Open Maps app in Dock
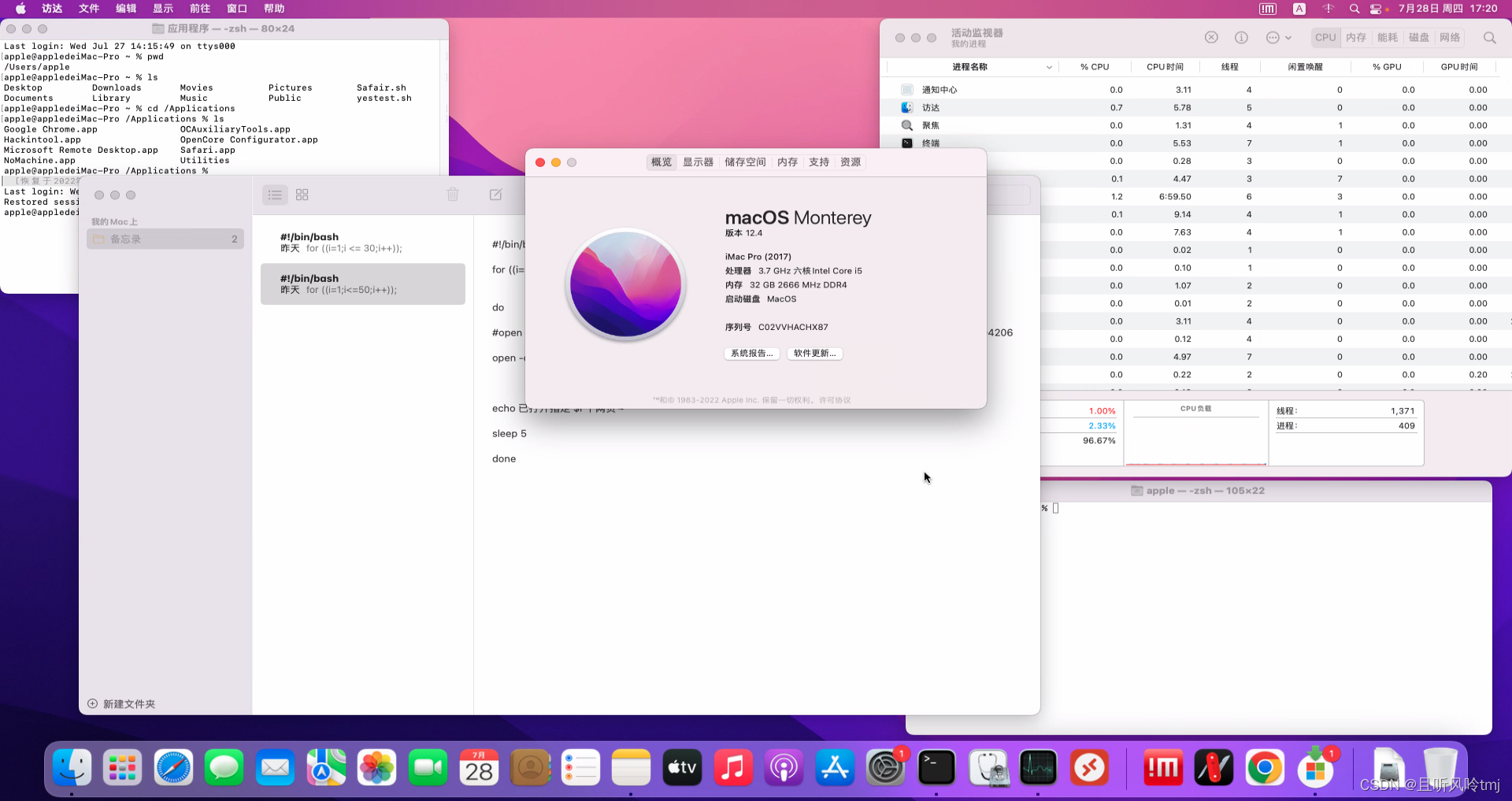Screen dimensions: 1512x801 (x=326, y=767)
